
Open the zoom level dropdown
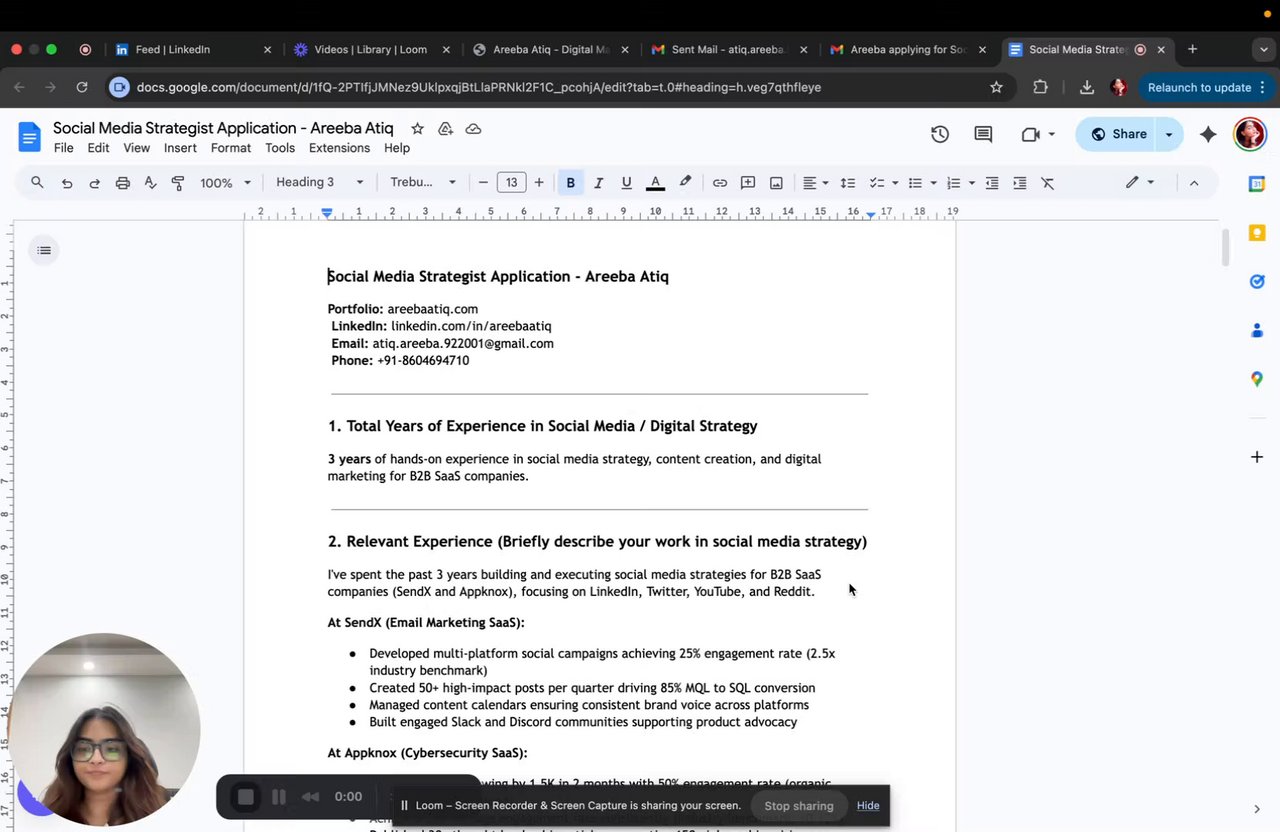(x=225, y=183)
